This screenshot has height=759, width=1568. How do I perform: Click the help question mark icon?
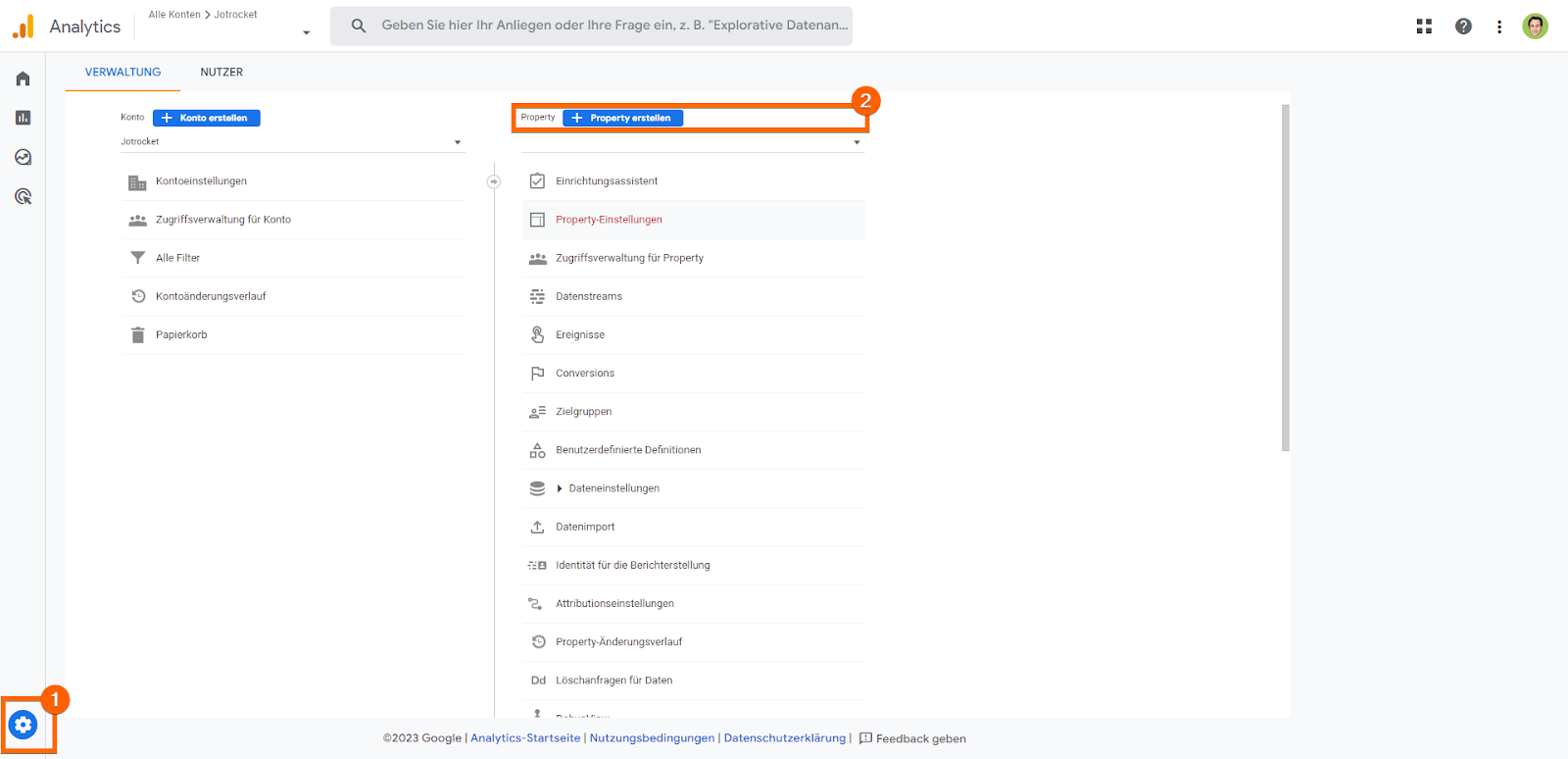coord(1463,26)
